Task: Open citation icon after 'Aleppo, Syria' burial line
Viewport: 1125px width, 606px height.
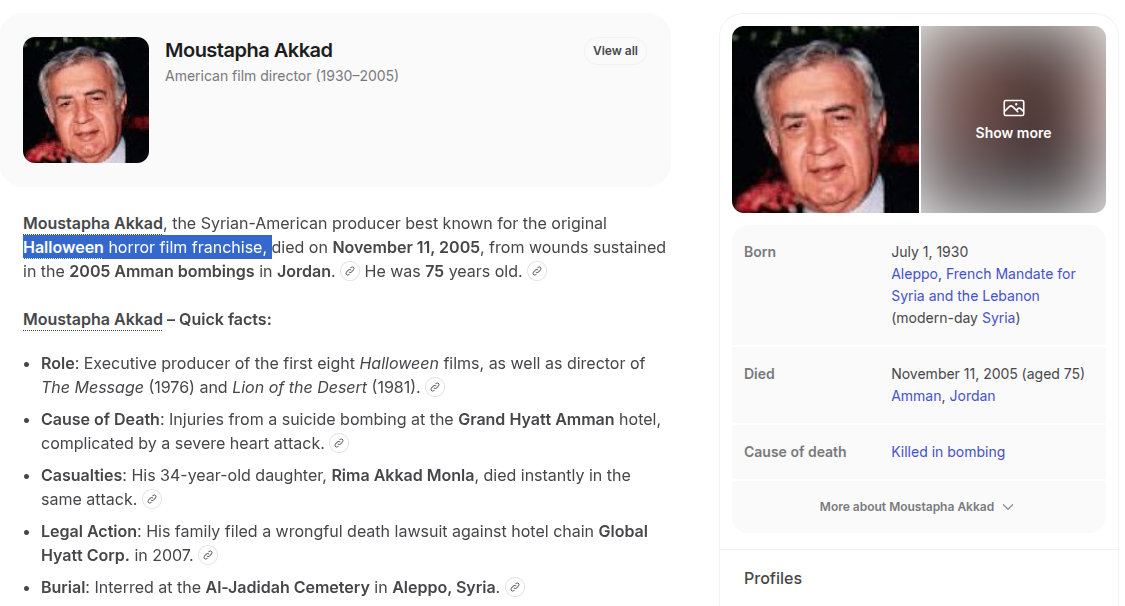Action: point(514,587)
